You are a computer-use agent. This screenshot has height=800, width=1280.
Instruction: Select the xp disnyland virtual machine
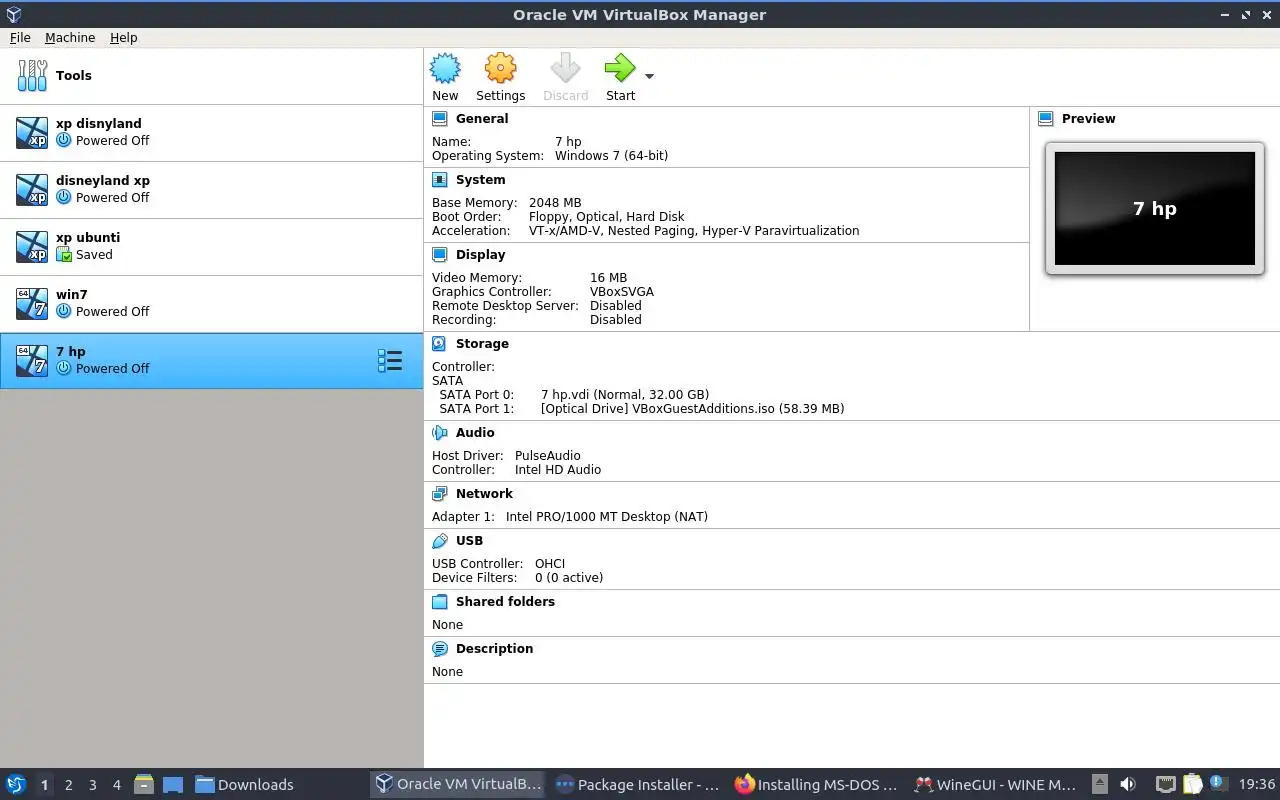tap(211, 132)
